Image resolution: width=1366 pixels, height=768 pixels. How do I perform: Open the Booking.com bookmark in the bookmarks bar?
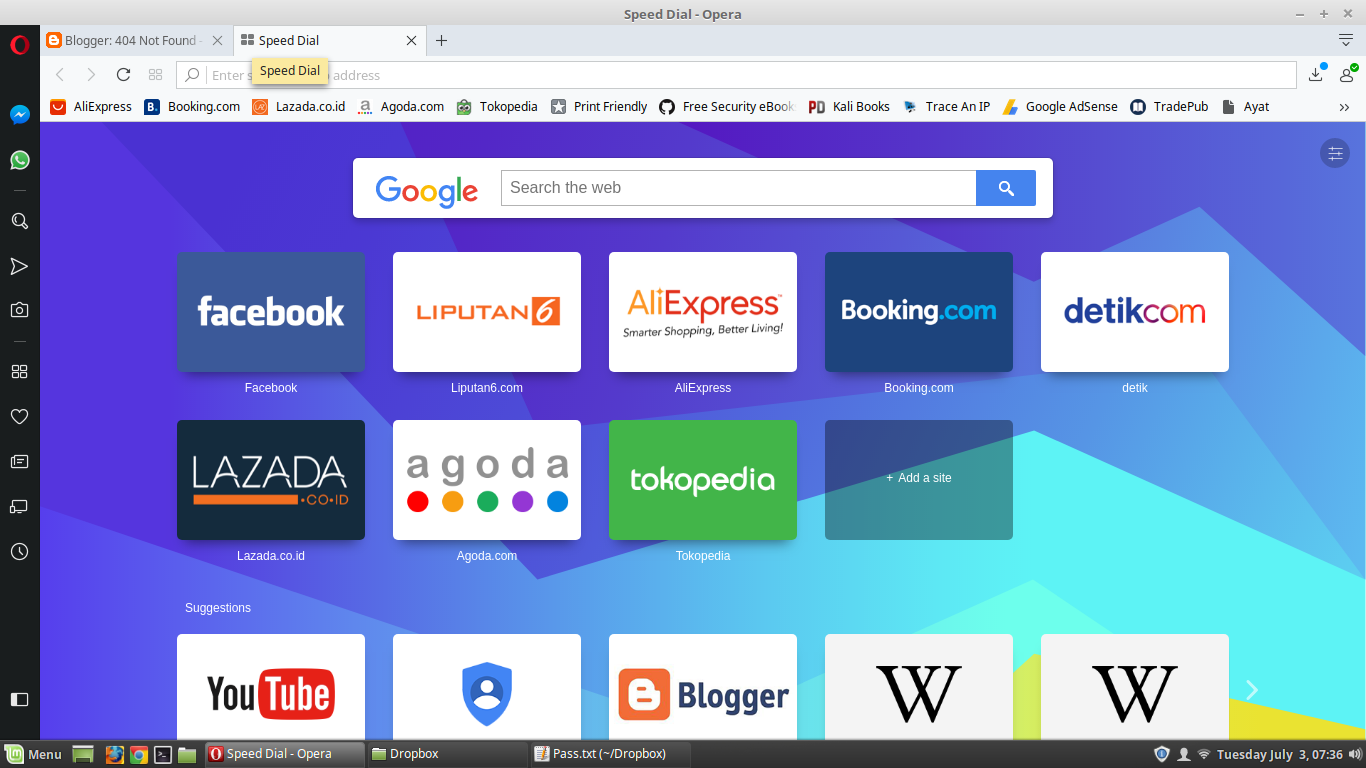pos(192,107)
